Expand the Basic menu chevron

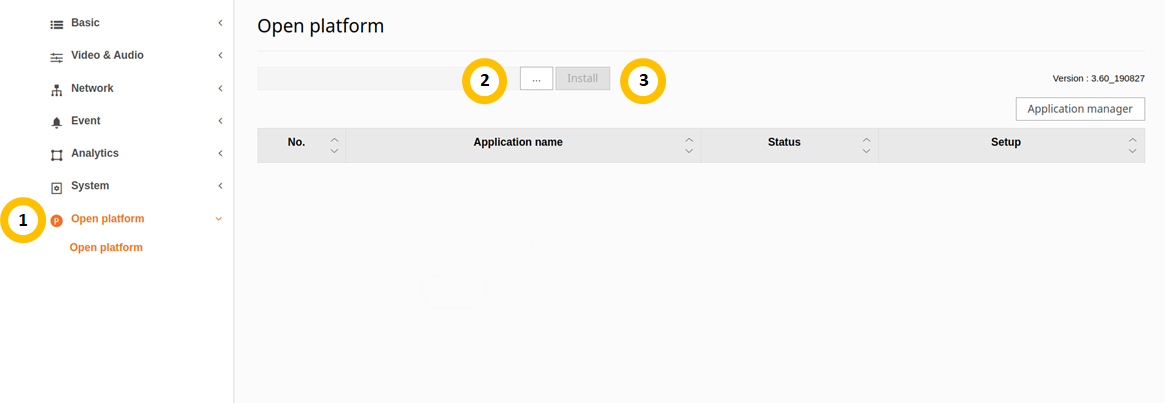pyautogui.click(x=220, y=23)
